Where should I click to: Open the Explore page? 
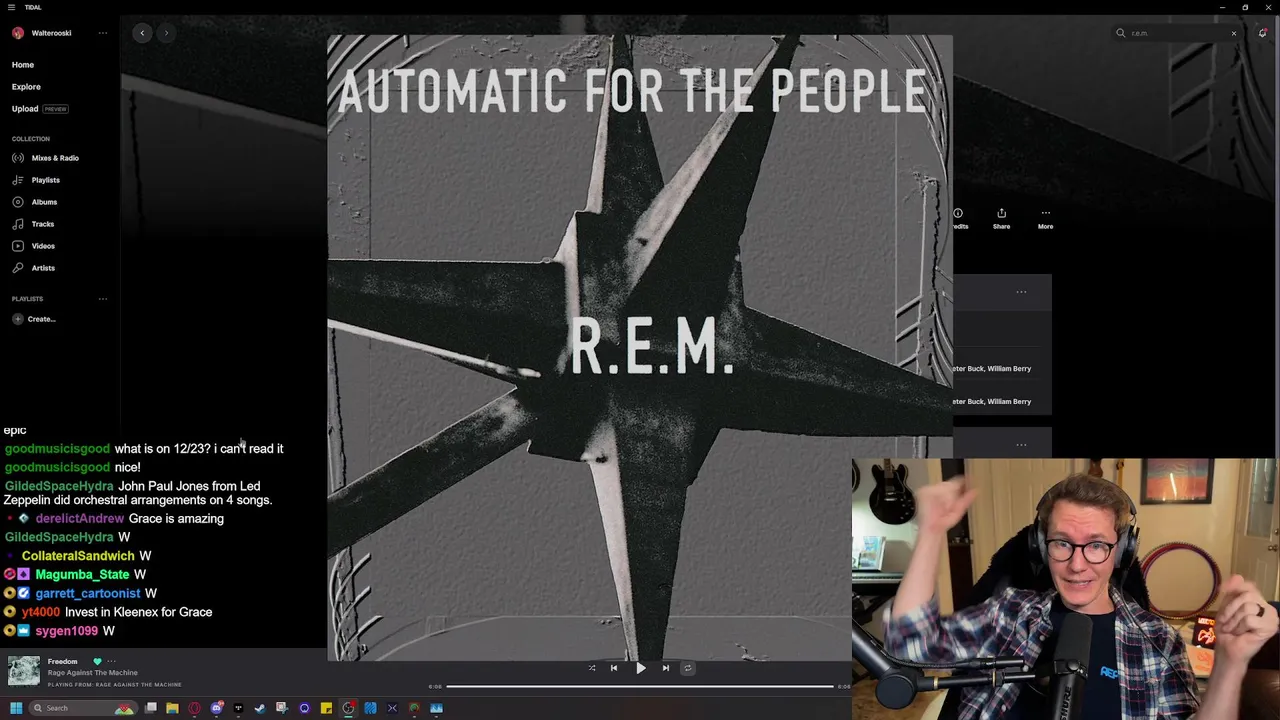pyautogui.click(x=26, y=87)
